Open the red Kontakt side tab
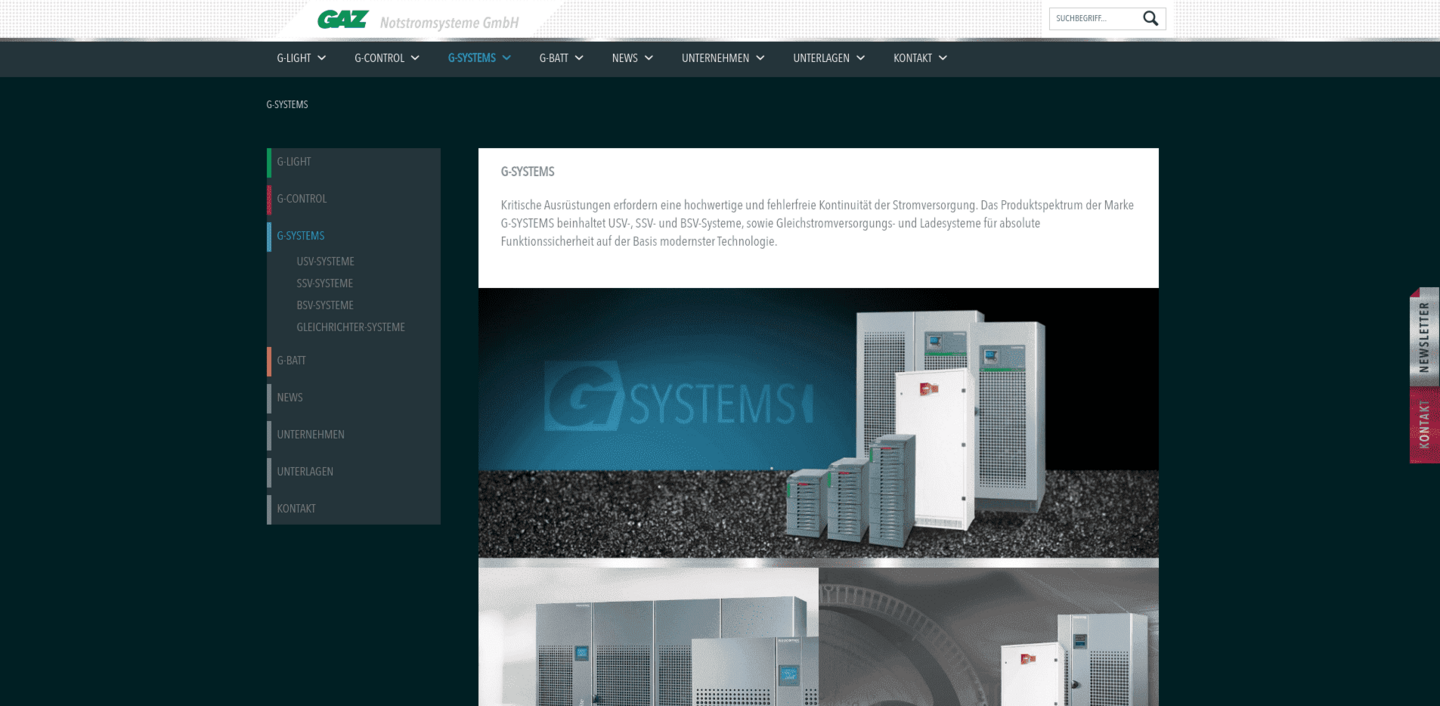The image size is (1440, 706). click(x=1424, y=425)
